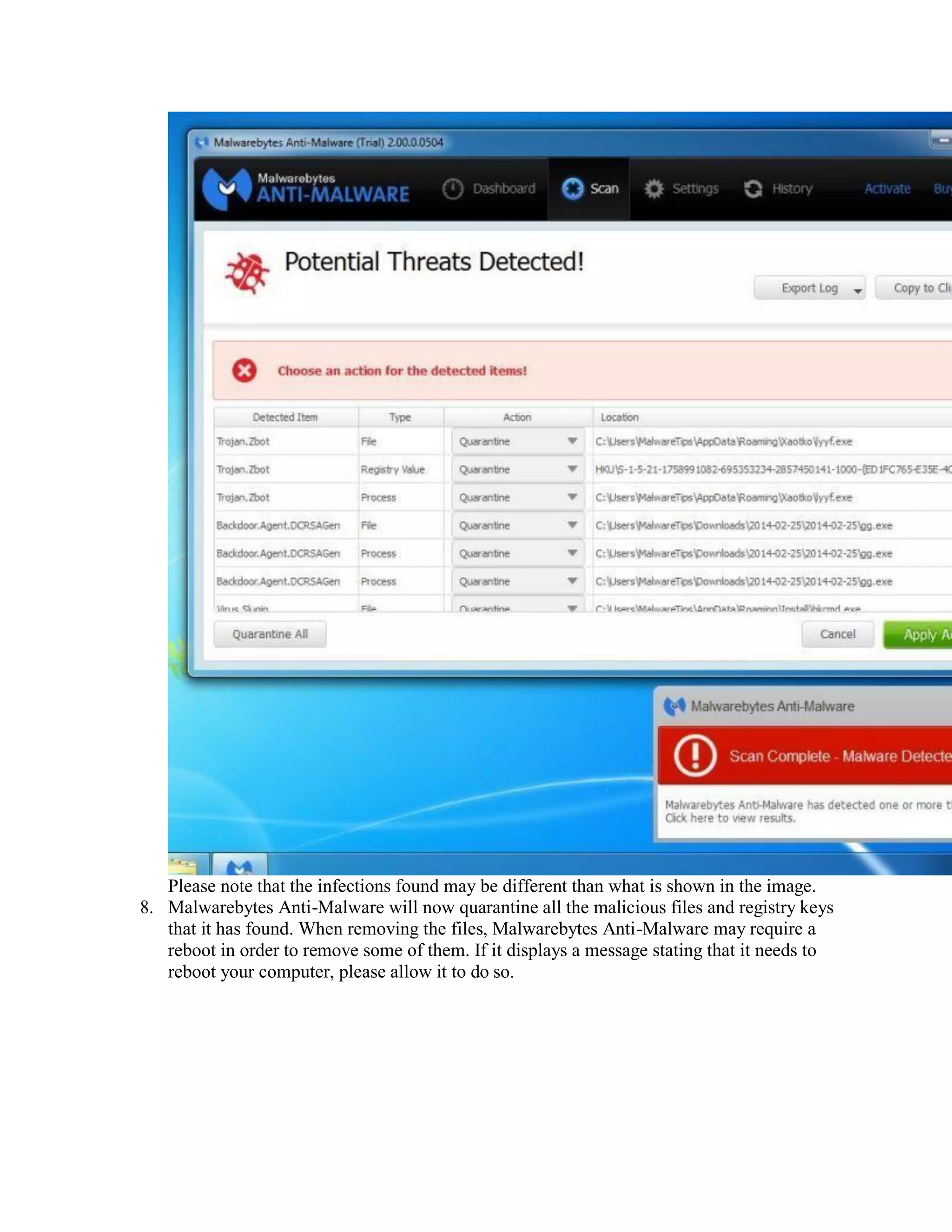Viewport: 952px width, 1232px height.
Task: Click the notification's red exclamation icon
Action: coord(695,756)
